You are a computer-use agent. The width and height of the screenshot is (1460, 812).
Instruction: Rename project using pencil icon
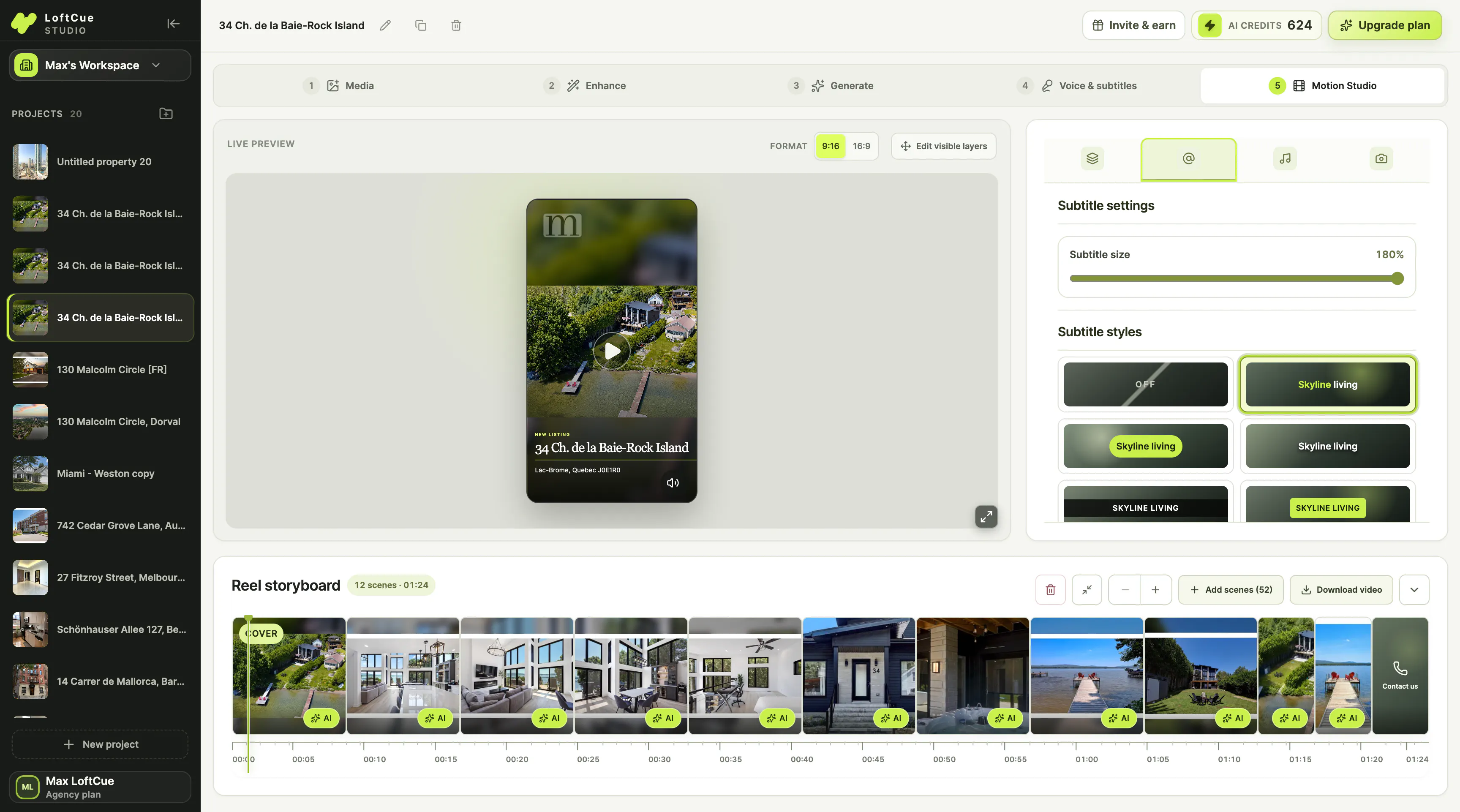tap(385, 25)
